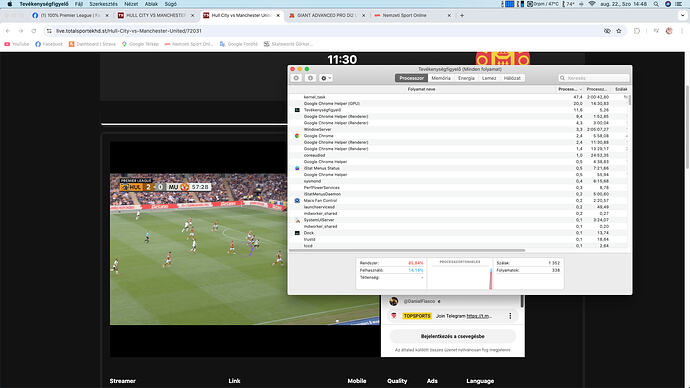Switch to the Hálózat tab
Viewport: 690px width, 388px height.
coord(512,78)
